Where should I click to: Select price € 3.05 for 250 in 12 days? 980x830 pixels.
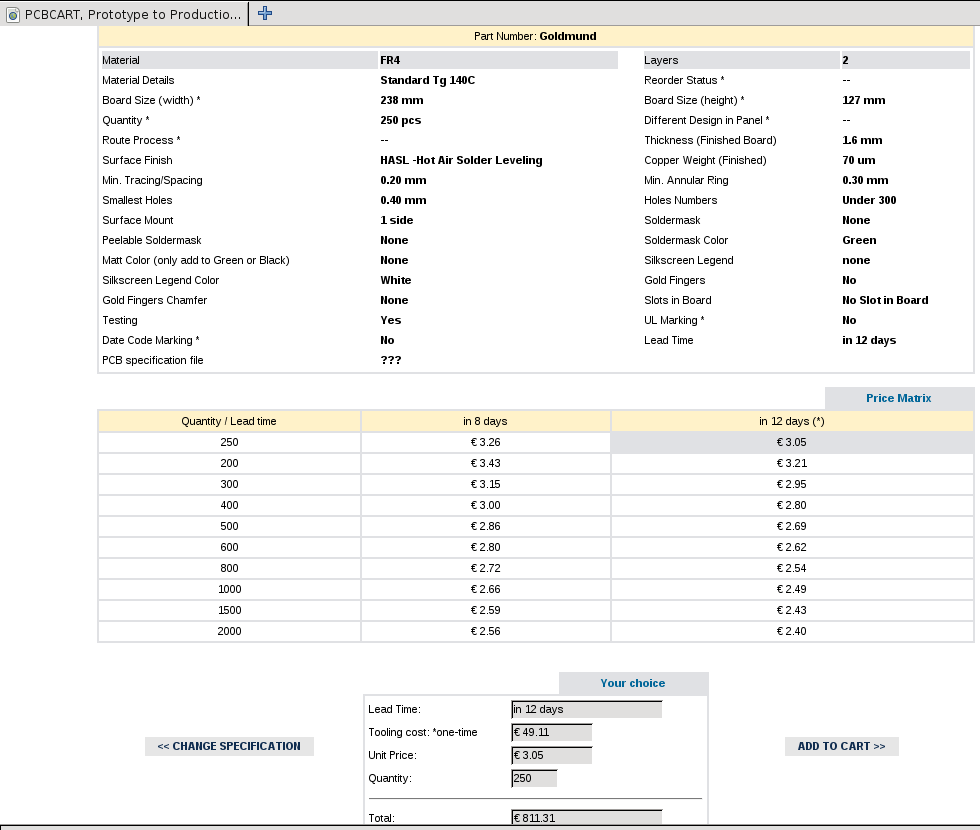click(792, 442)
